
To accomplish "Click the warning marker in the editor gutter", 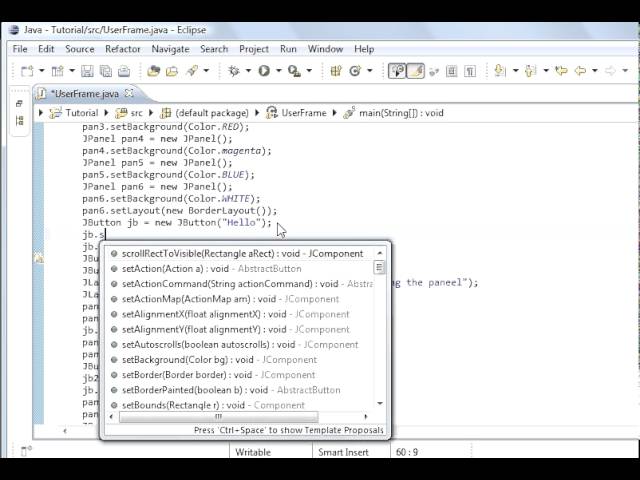I will click(x=39, y=258).
